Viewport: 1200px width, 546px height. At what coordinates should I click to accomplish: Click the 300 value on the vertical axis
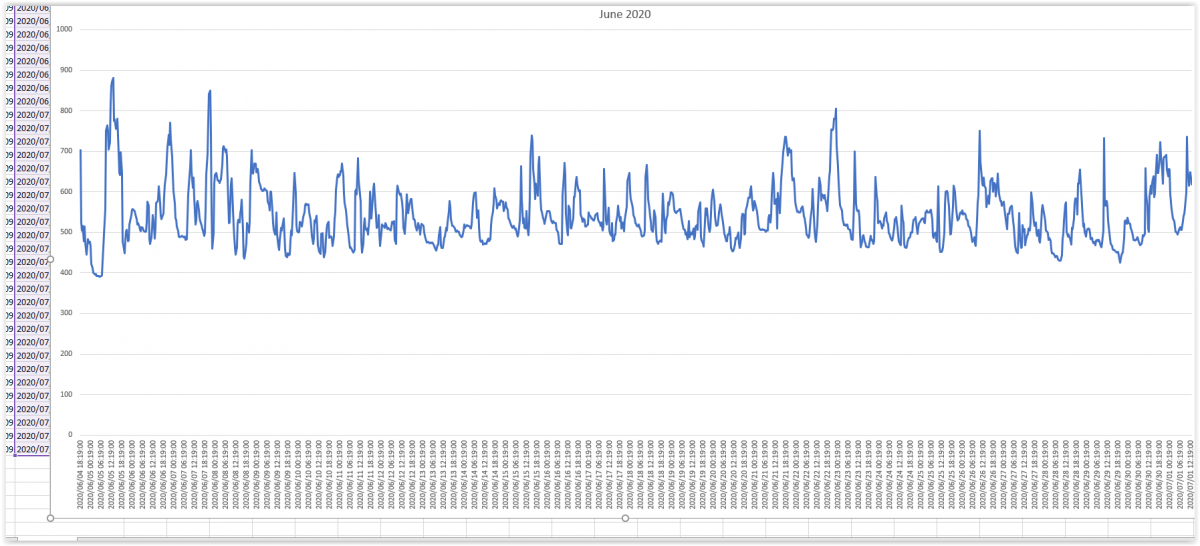67,313
